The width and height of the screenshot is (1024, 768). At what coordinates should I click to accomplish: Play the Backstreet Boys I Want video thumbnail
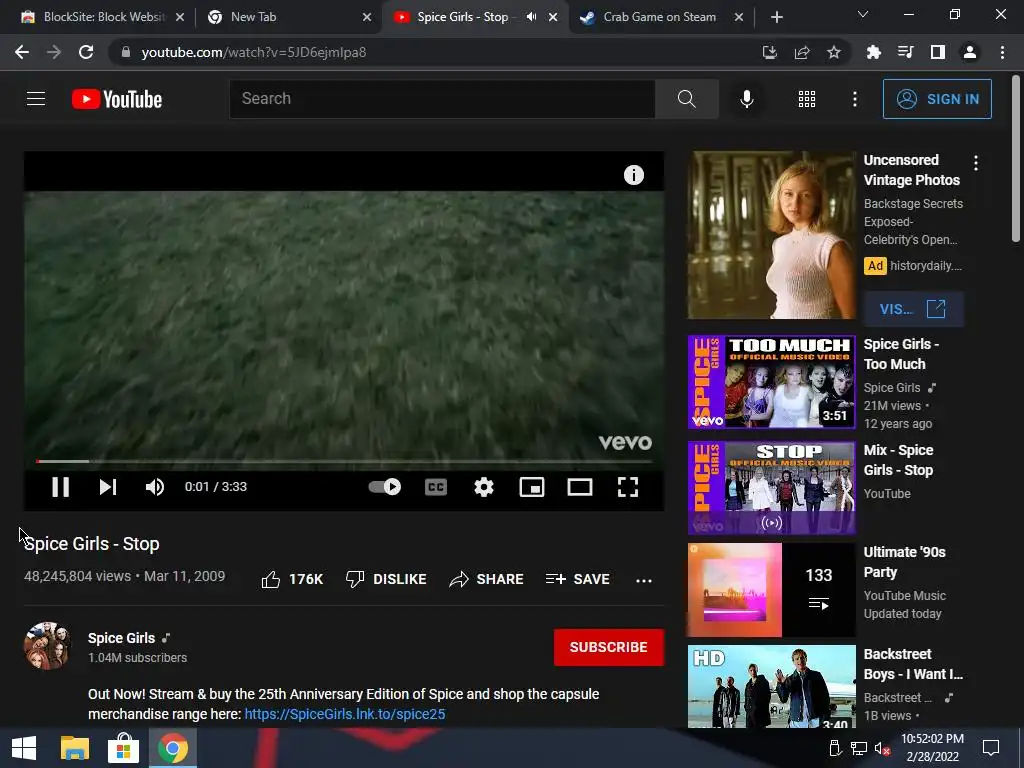point(771,686)
